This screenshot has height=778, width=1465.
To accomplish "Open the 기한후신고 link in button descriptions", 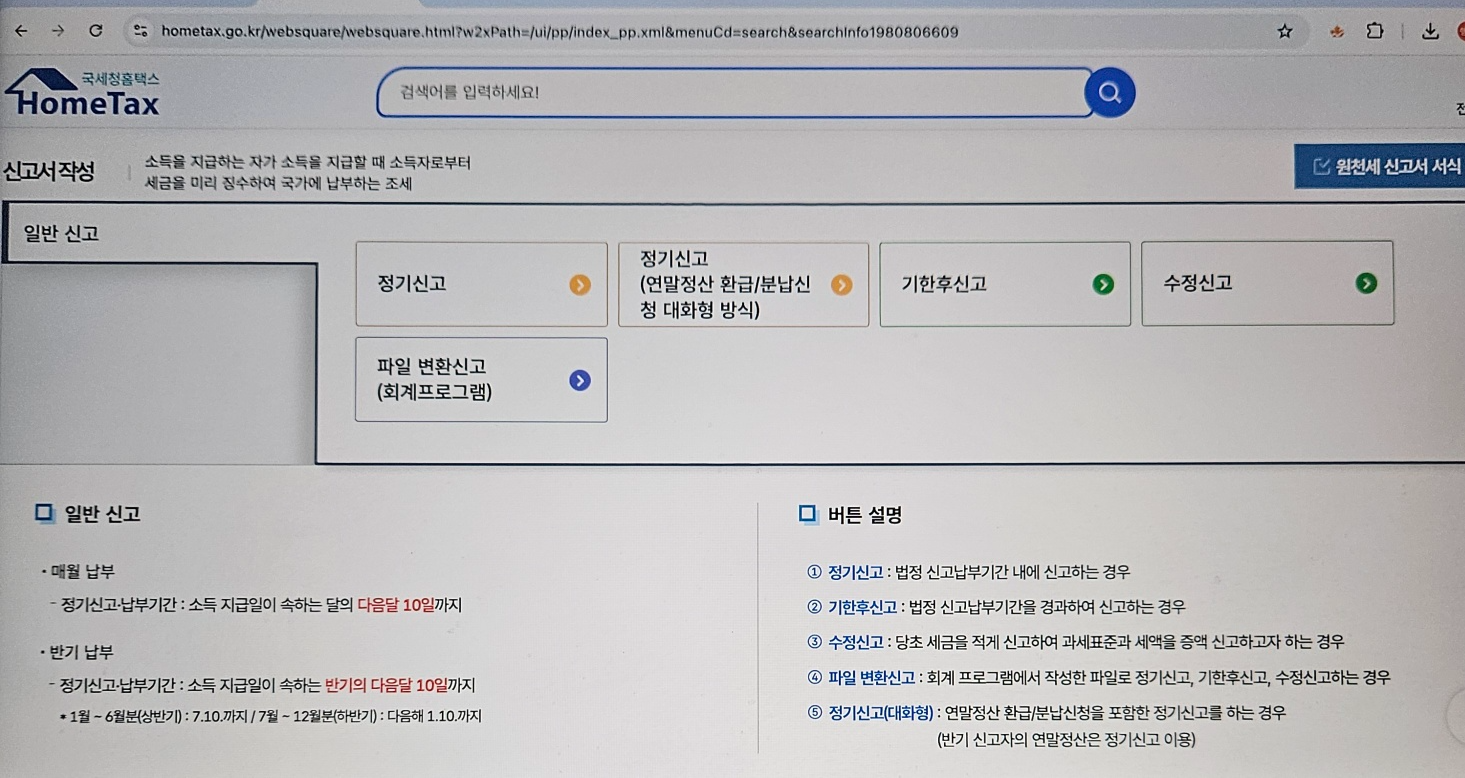I will pos(861,607).
